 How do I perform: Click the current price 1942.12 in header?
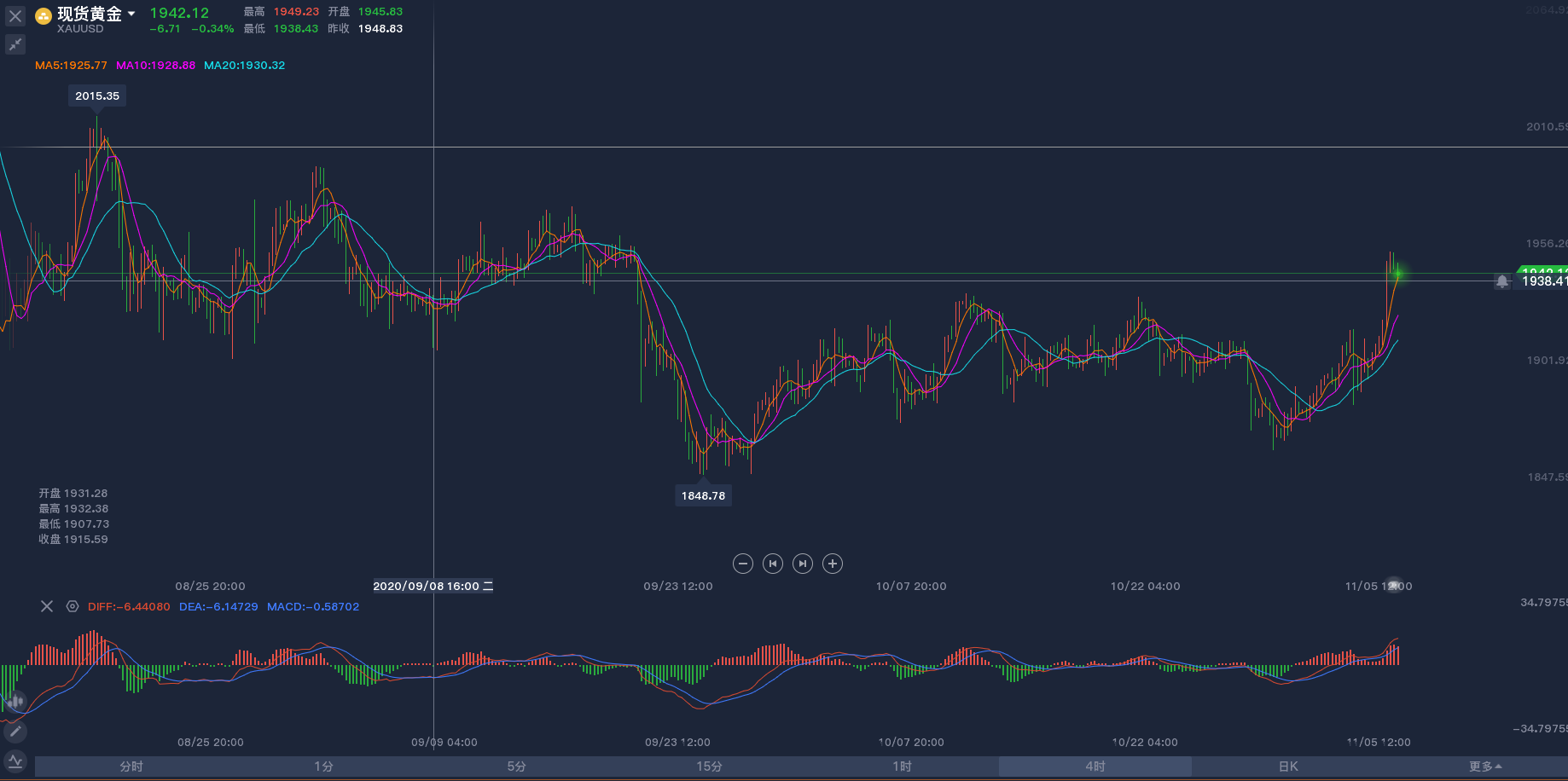pos(179,13)
